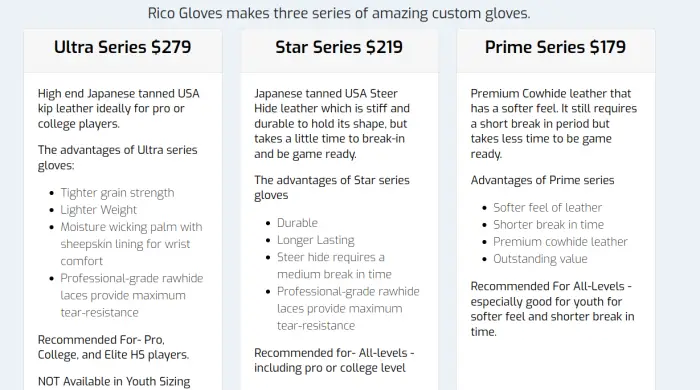Screen dimensions: 700x390
Task: Click 'Professional-grade rawhide laces' in Ultra card
Action: 132,295
